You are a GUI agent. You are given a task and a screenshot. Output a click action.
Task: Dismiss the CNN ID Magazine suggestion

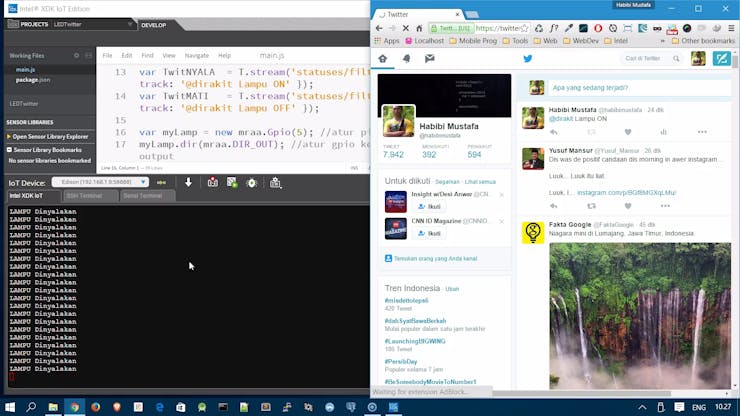pyautogui.click(x=502, y=221)
